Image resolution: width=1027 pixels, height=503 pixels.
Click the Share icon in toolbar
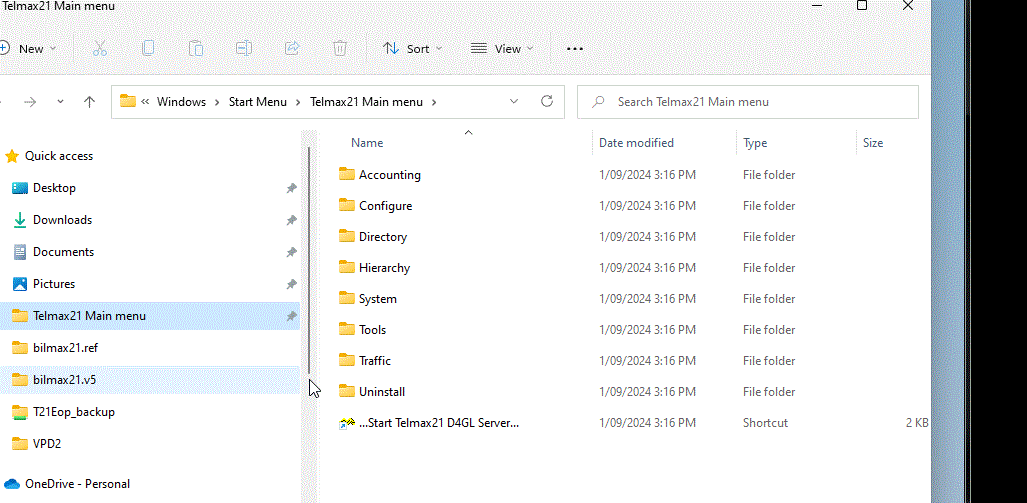pos(292,48)
